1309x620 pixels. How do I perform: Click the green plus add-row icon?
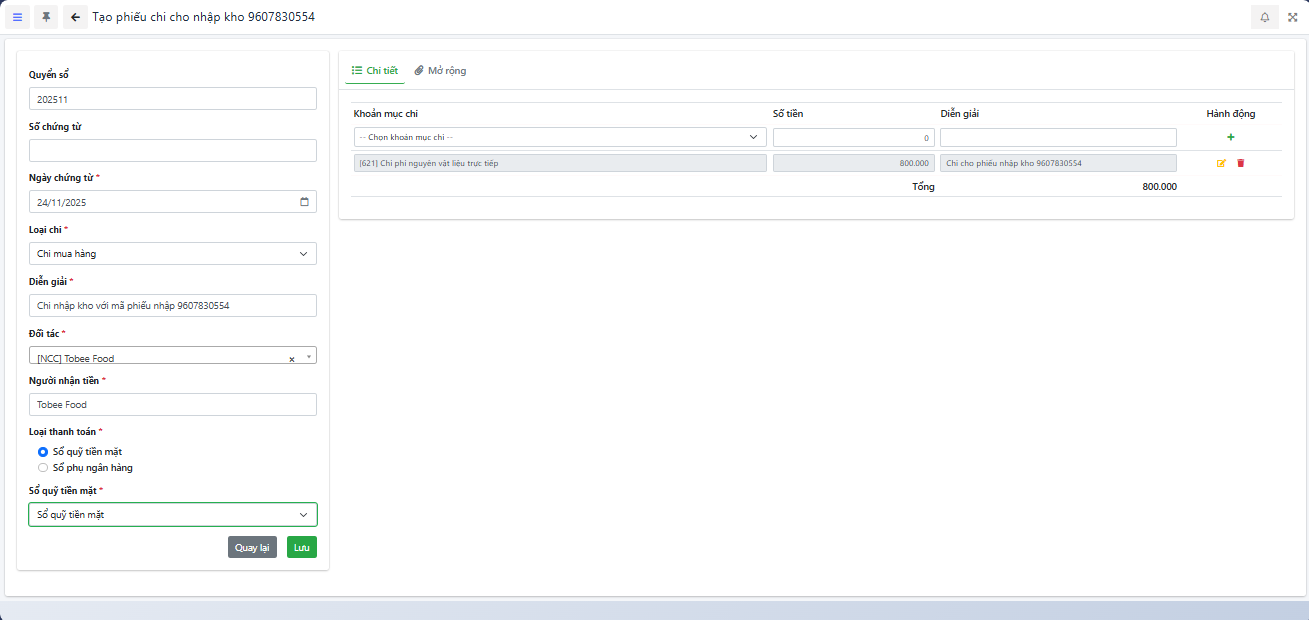click(1230, 137)
